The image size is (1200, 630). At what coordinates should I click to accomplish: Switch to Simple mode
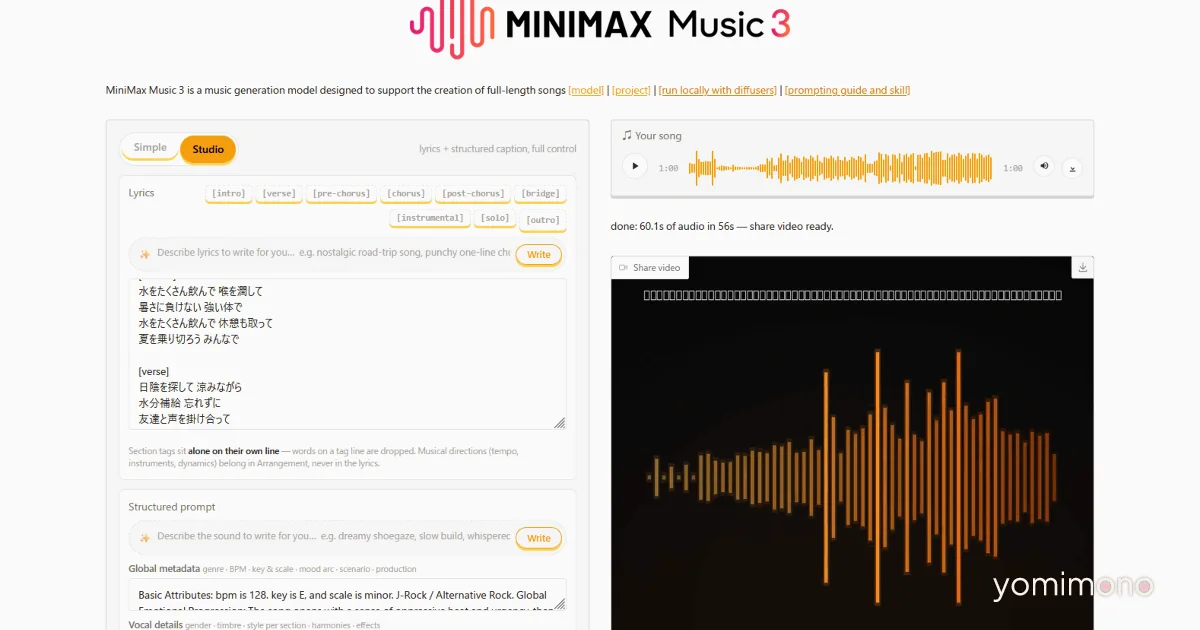pyautogui.click(x=150, y=148)
